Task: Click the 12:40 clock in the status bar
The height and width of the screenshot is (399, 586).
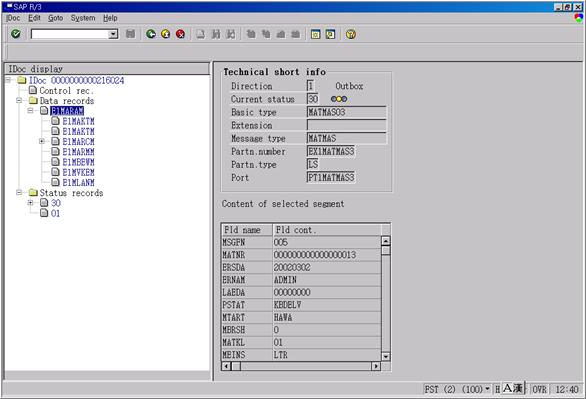Action: click(567, 389)
